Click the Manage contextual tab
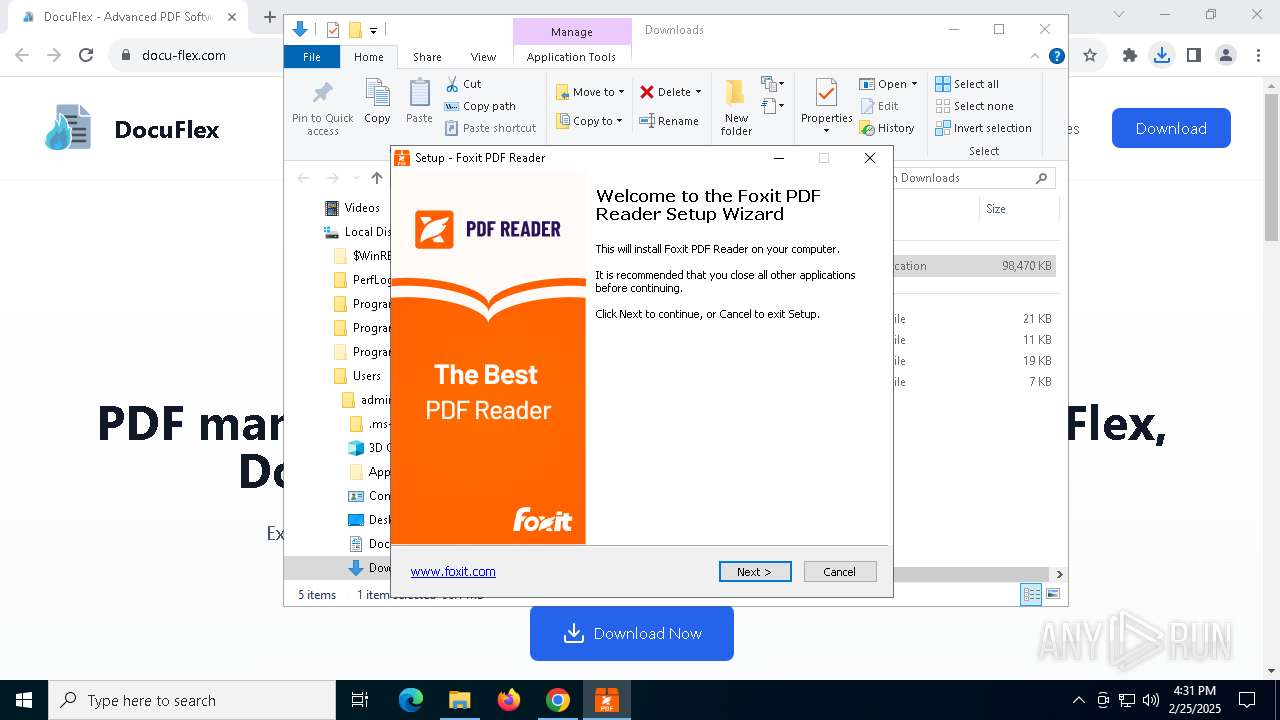 click(x=571, y=32)
